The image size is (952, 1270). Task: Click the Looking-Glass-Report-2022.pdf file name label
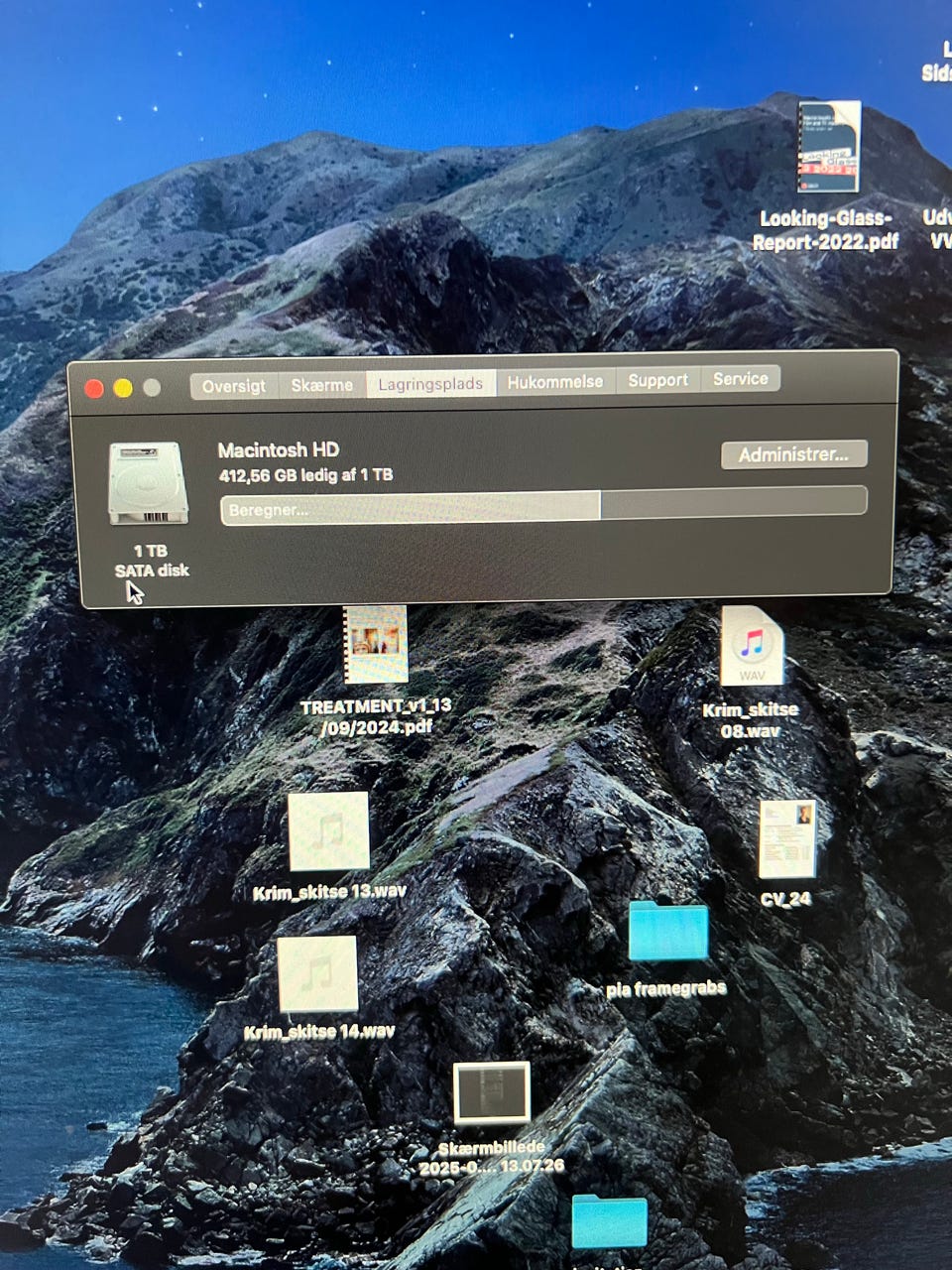[x=825, y=230]
